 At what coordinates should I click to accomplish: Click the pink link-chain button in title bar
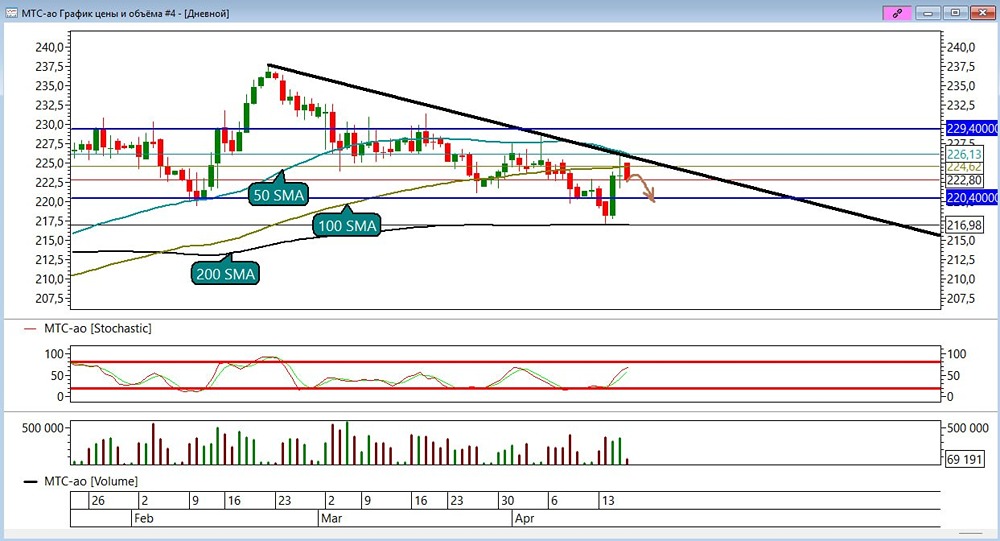tap(897, 13)
